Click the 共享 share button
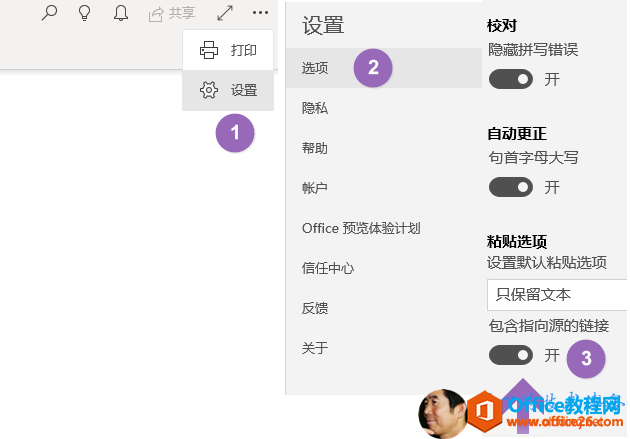 pyautogui.click(x=172, y=14)
